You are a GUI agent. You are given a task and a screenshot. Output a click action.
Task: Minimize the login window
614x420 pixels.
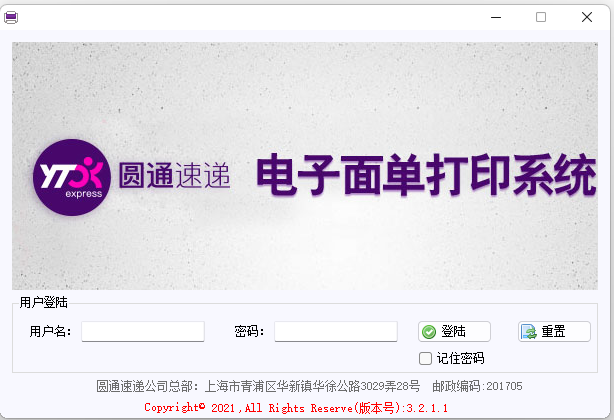tap(496, 17)
